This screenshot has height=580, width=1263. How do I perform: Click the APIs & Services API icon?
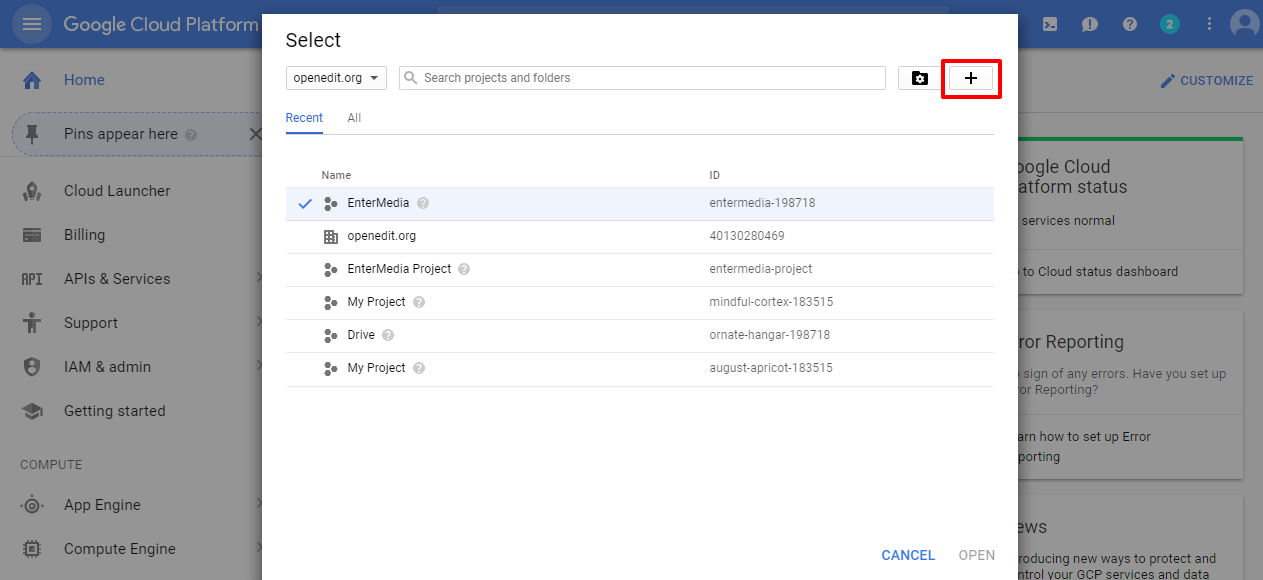click(32, 279)
